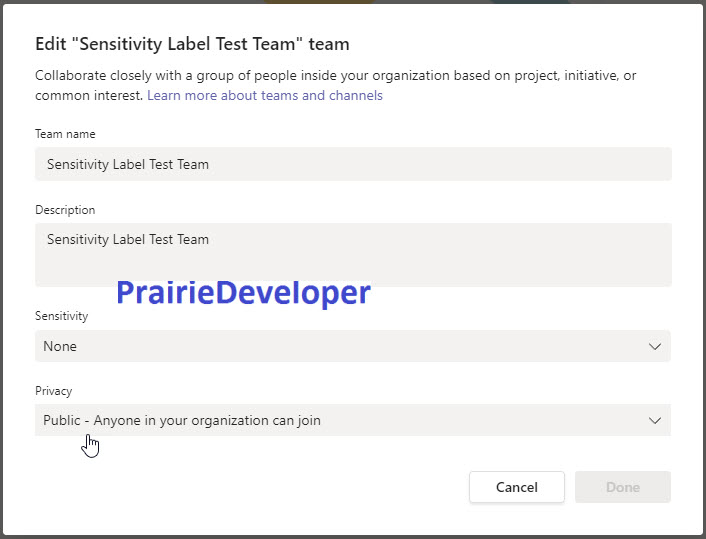This screenshot has width=706, height=539.
Task: Expand the Privacy chevron arrow
Action: pos(655,421)
